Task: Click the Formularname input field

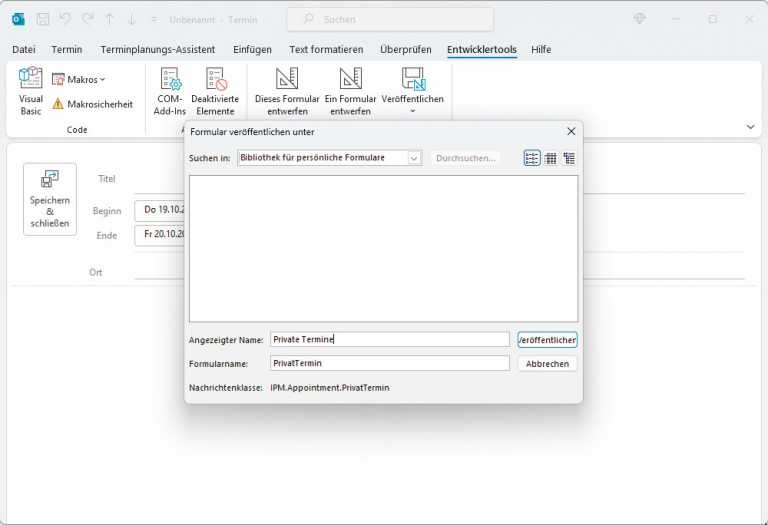Action: pos(390,364)
